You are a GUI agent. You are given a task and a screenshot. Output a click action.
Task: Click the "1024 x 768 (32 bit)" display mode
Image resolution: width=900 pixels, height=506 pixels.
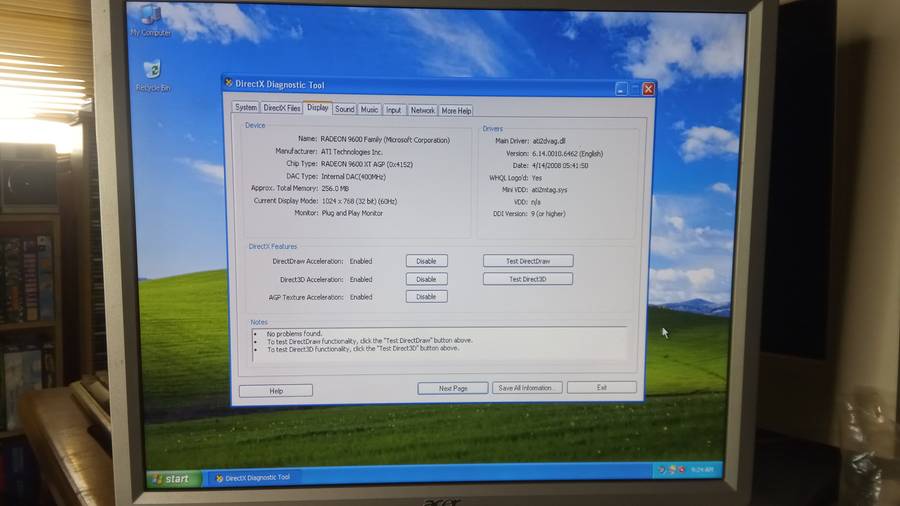pos(350,201)
